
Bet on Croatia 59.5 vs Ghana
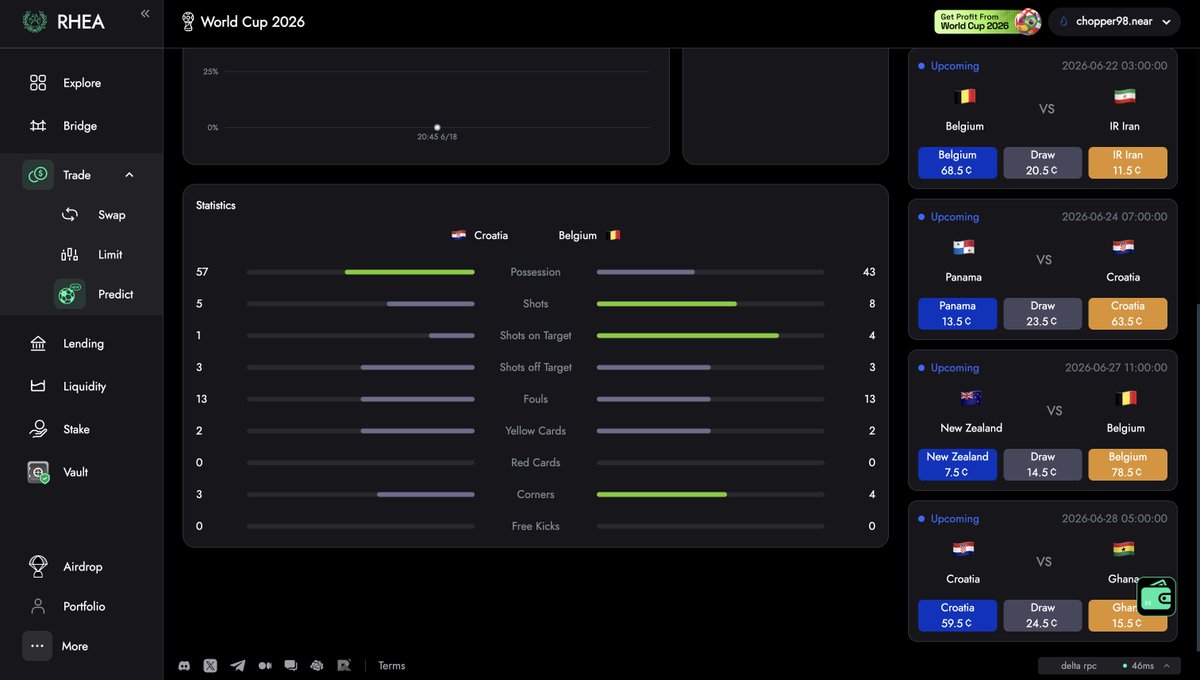pos(957,616)
